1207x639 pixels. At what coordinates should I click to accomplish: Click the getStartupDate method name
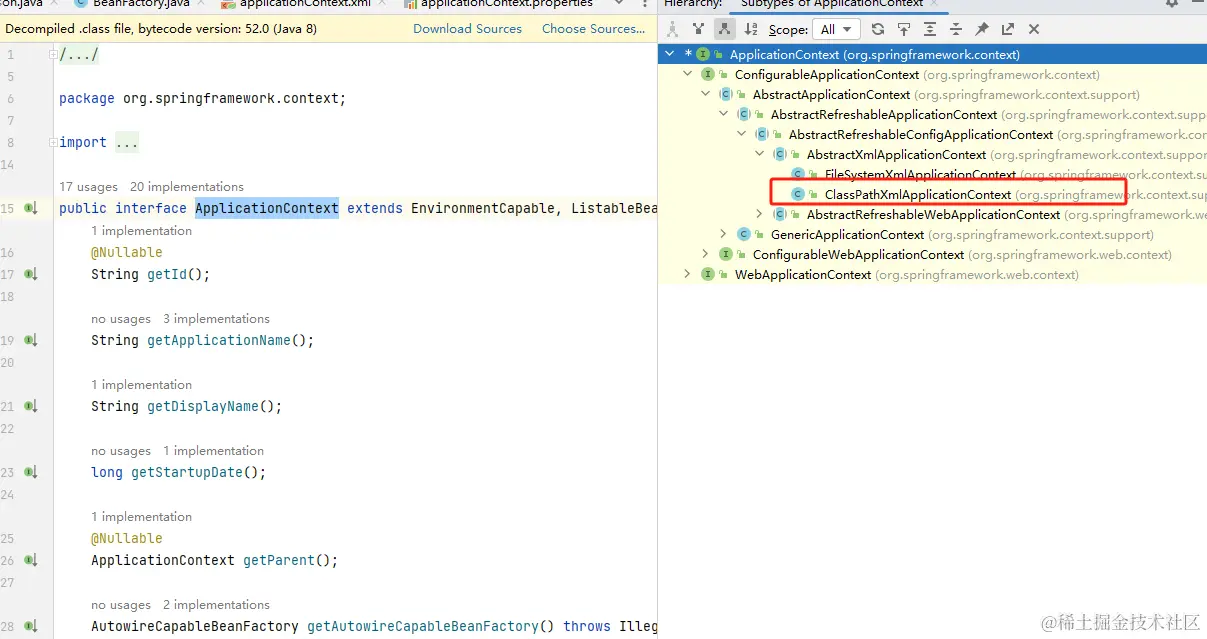187,472
